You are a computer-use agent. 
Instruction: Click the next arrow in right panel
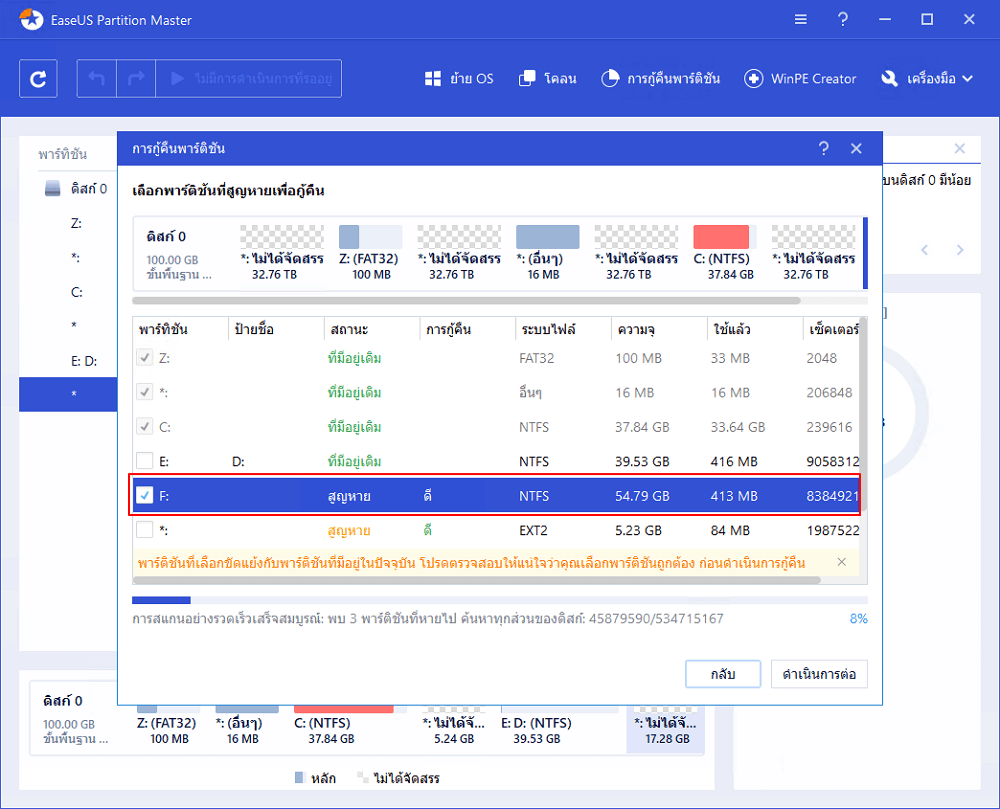tap(960, 250)
